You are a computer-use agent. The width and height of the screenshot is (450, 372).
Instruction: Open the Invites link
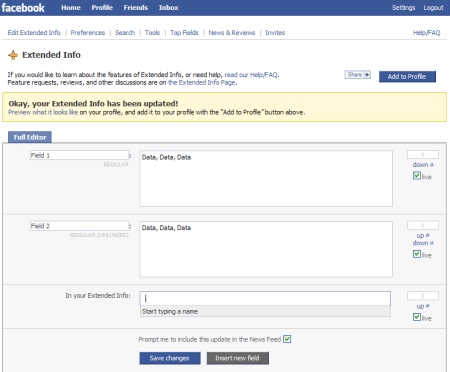coord(275,33)
